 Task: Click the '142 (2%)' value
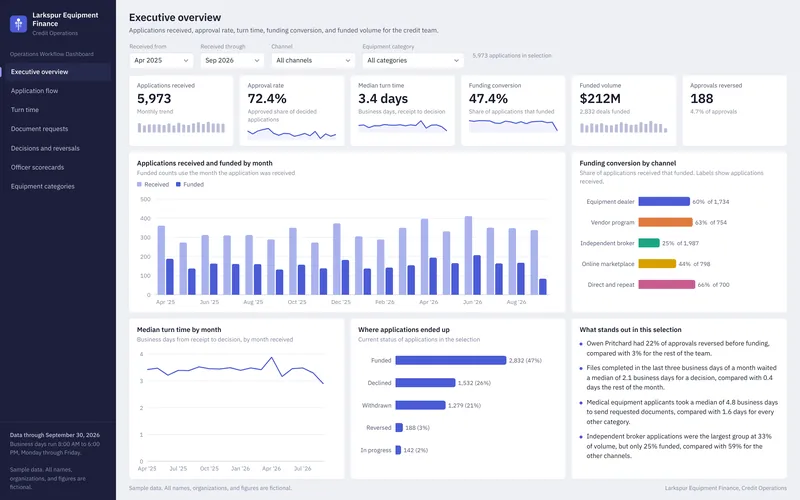tap(416, 451)
